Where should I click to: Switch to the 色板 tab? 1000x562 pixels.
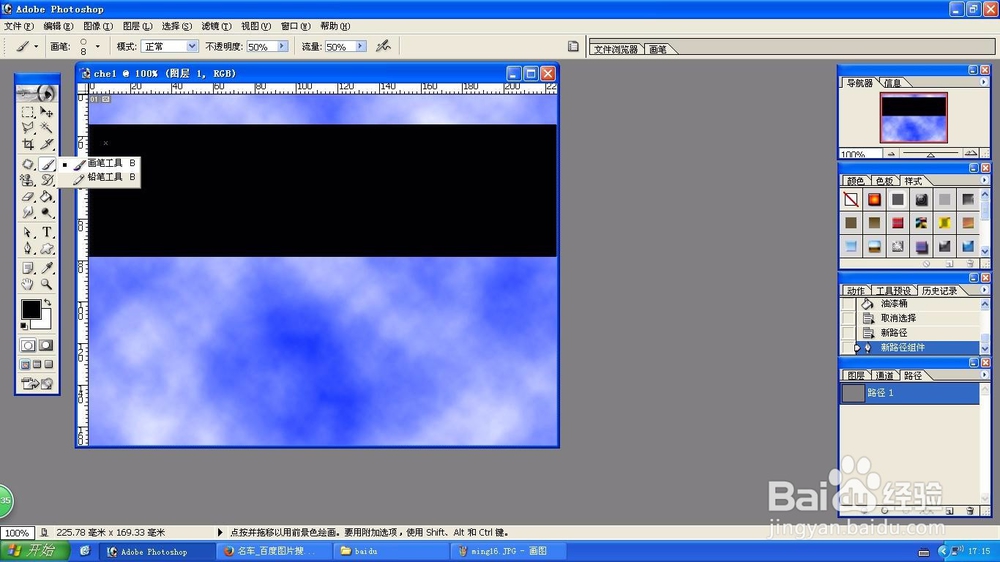click(884, 181)
